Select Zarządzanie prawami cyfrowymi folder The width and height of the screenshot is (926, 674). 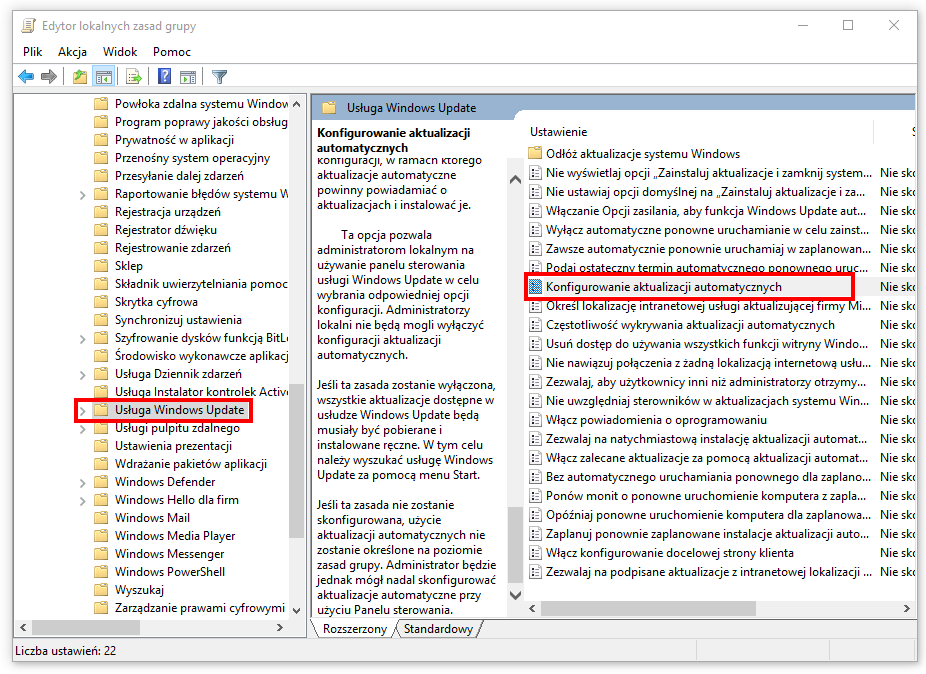(x=200, y=608)
